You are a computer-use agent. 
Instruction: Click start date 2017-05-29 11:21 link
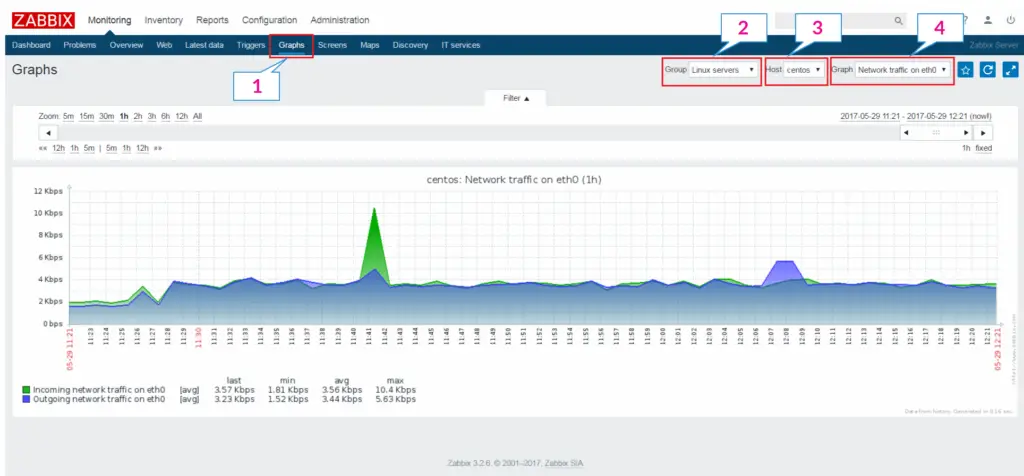coord(871,116)
